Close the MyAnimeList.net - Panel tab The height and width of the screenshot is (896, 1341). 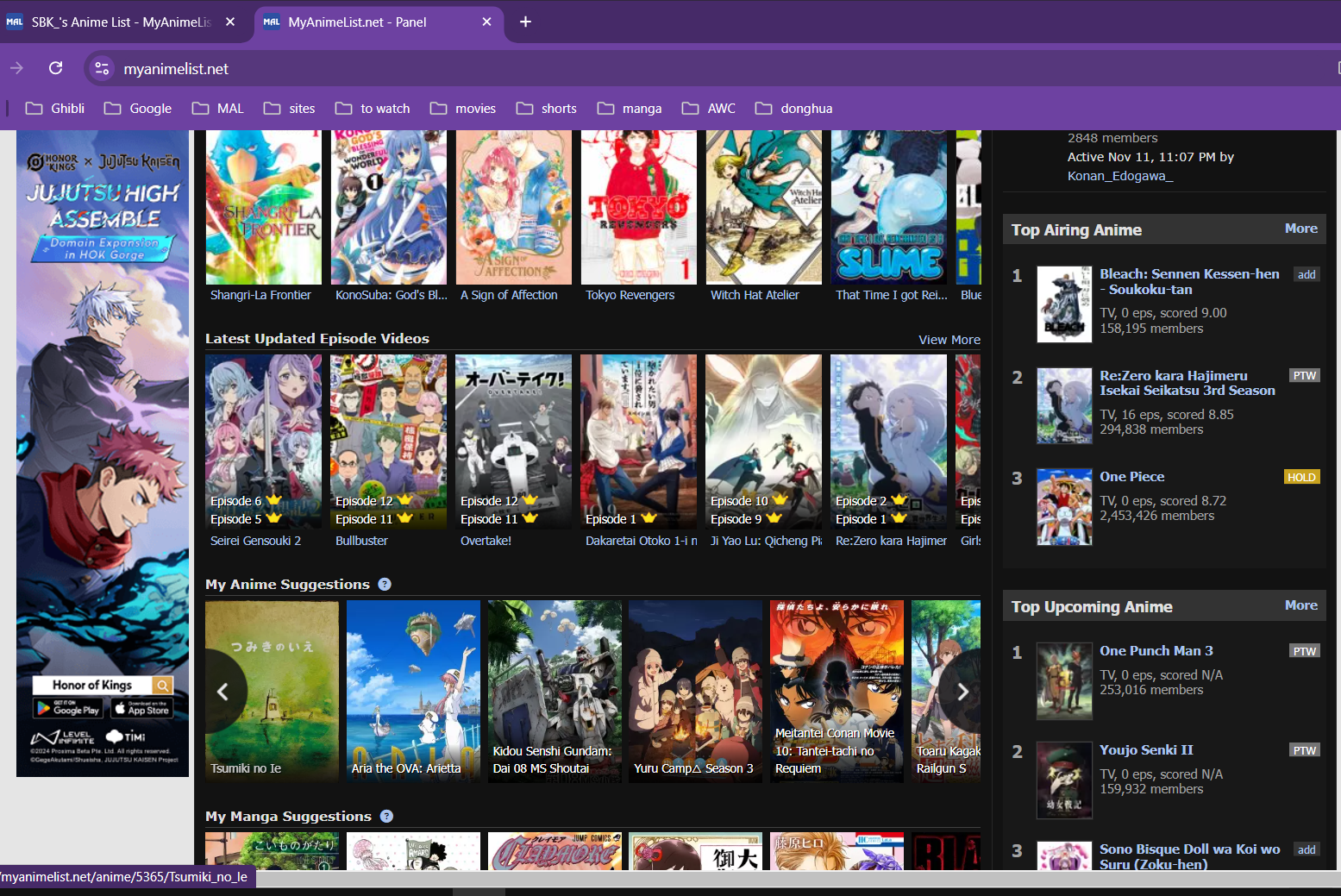pyautogui.click(x=486, y=22)
